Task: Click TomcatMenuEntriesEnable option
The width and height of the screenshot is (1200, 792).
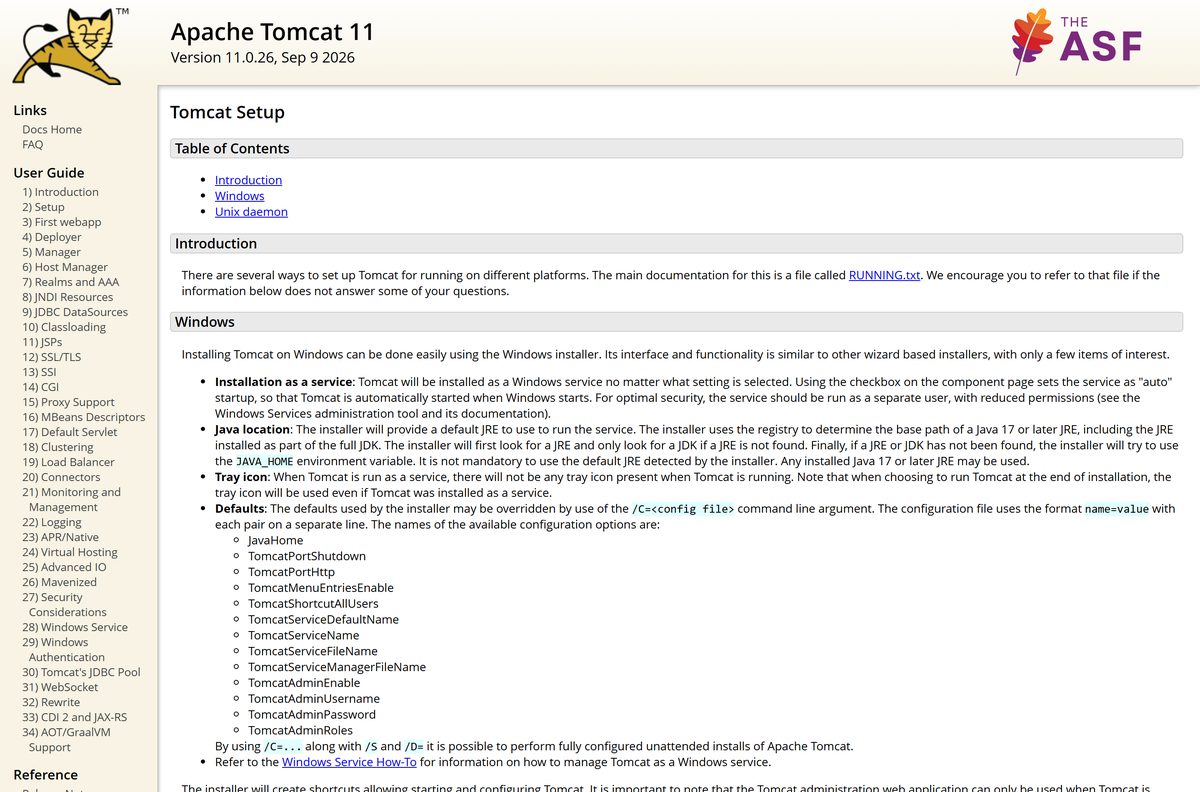Action: coord(321,588)
